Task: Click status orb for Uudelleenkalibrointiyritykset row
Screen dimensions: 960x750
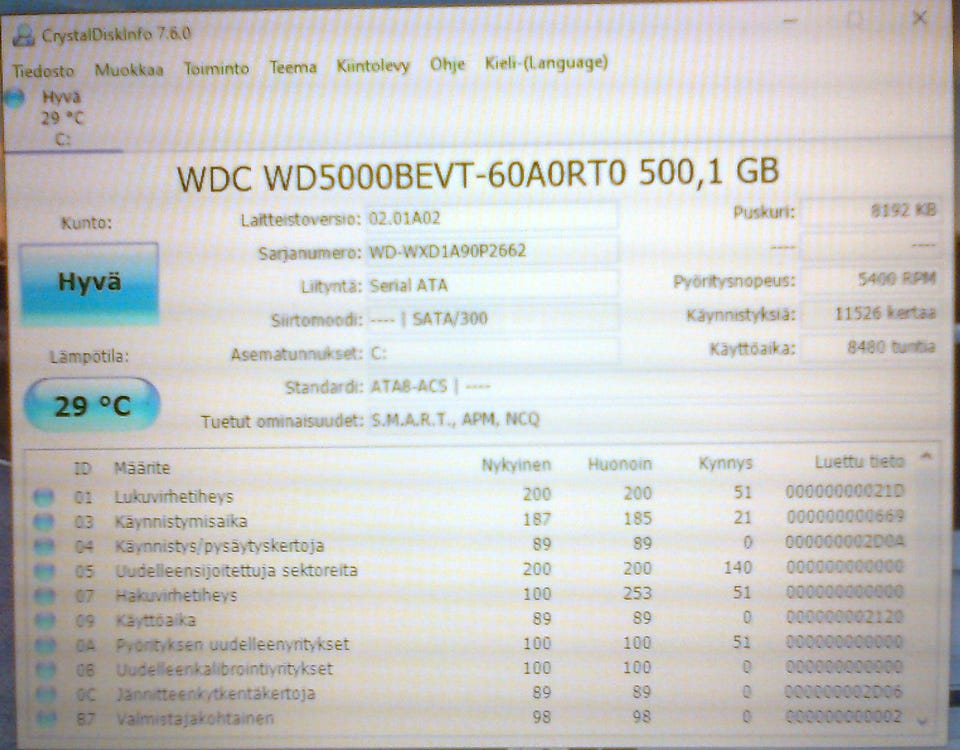Action: (x=45, y=669)
